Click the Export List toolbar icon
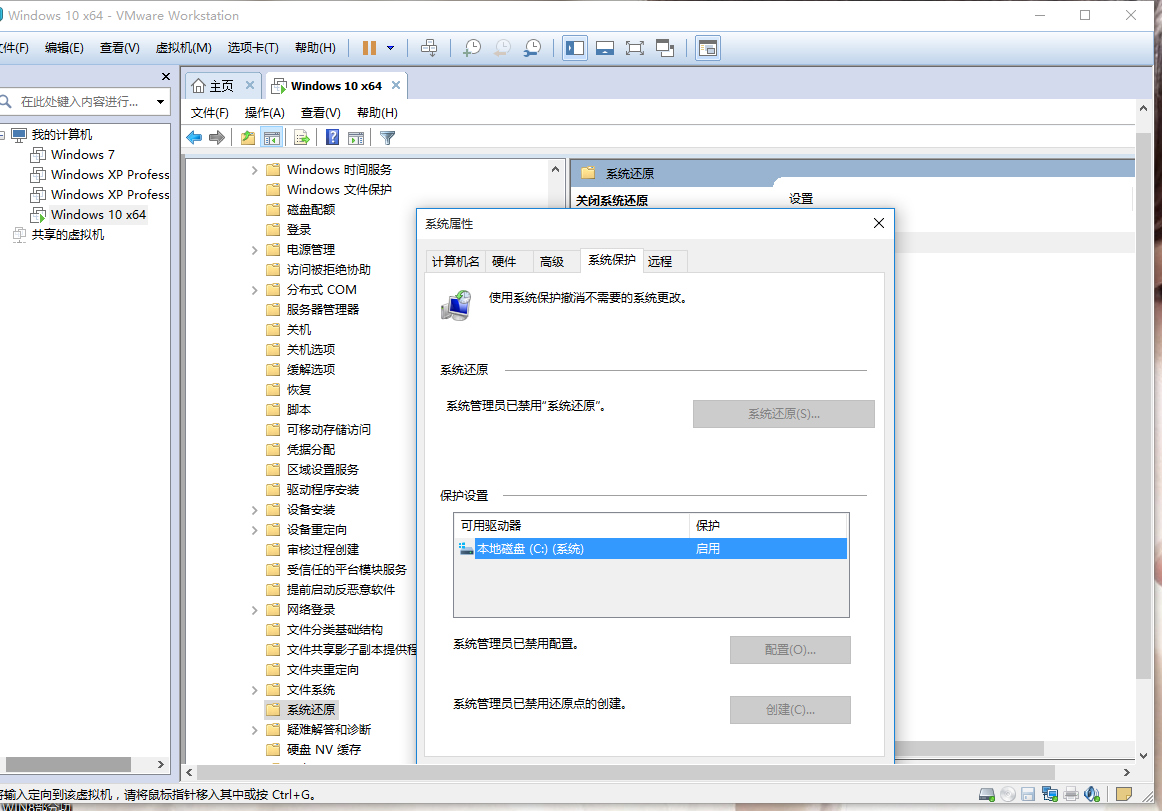Viewport: 1162px width, 811px height. pos(302,137)
